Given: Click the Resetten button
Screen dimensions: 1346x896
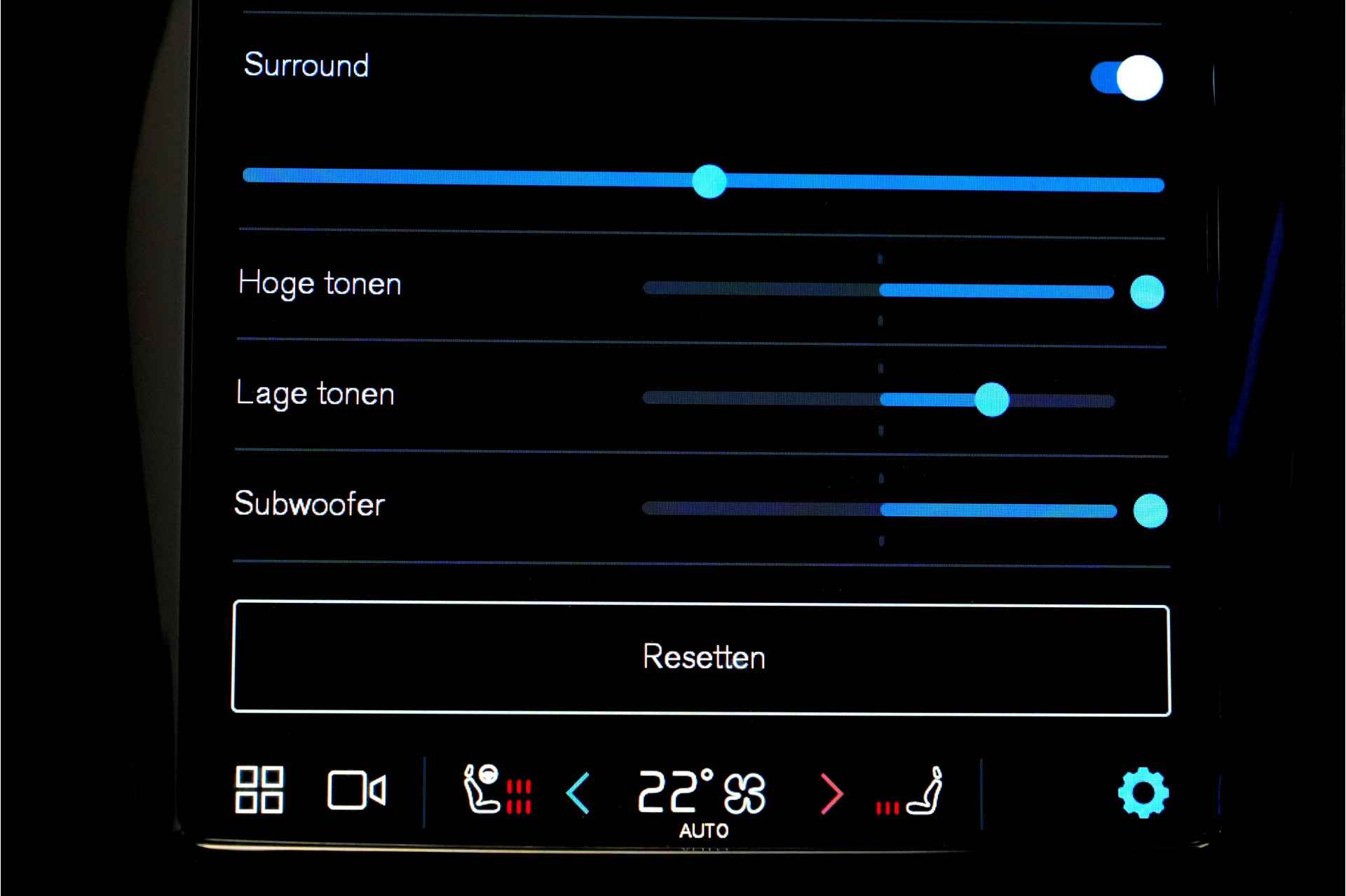Looking at the screenshot, I should [701, 658].
